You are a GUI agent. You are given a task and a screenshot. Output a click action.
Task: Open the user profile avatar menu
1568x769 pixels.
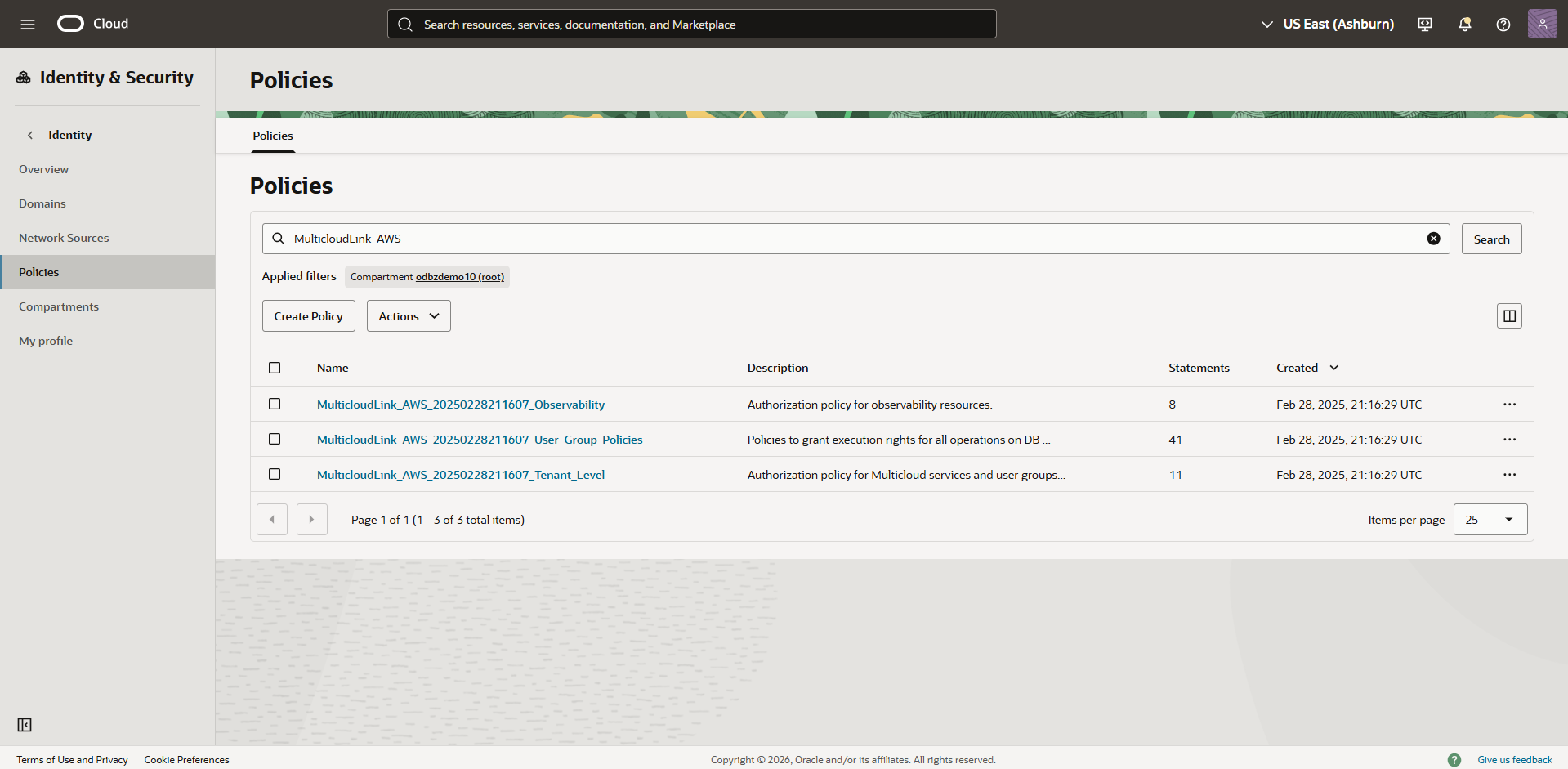[1543, 24]
